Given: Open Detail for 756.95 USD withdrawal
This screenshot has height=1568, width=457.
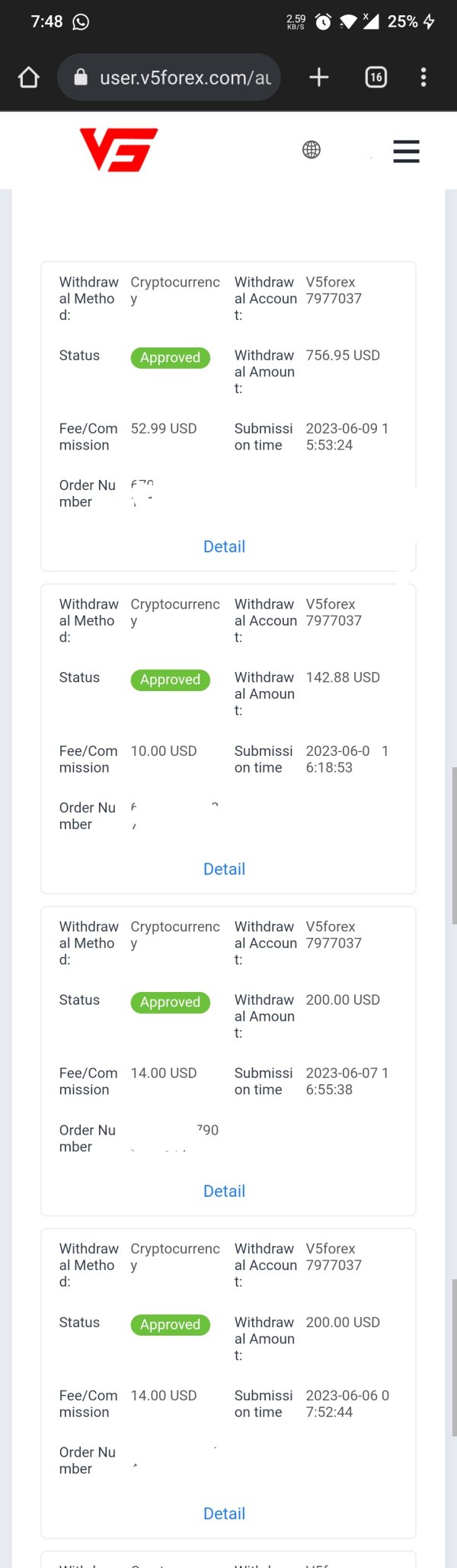Looking at the screenshot, I should pyautogui.click(x=224, y=546).
